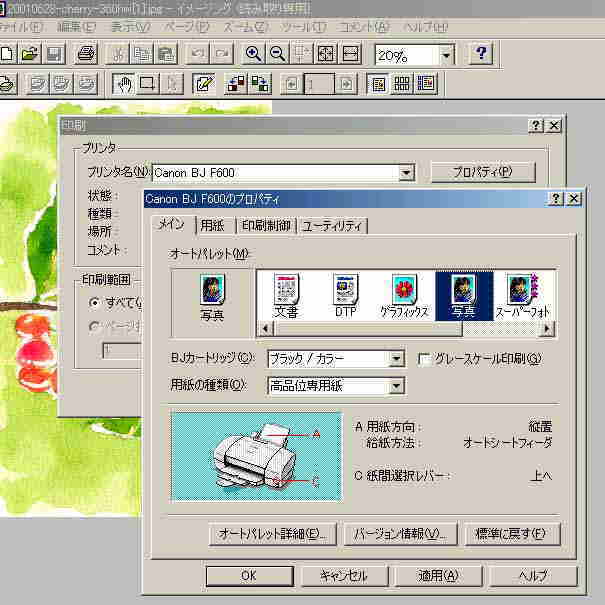The image size is (605, 605).
Task: Enable グレースケール印刷 checkbox
Action: click(x=425, y=359)
